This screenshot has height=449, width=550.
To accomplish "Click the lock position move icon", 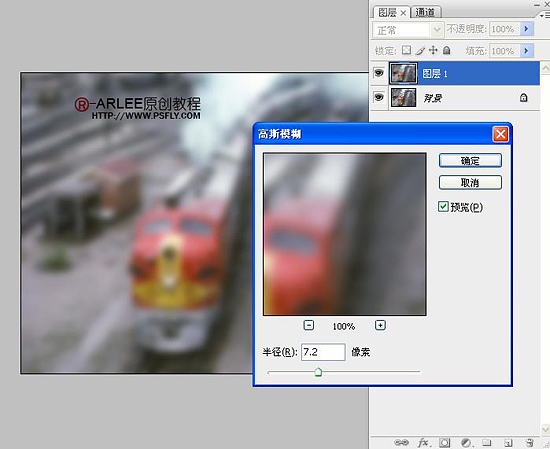I will (433, 50).
